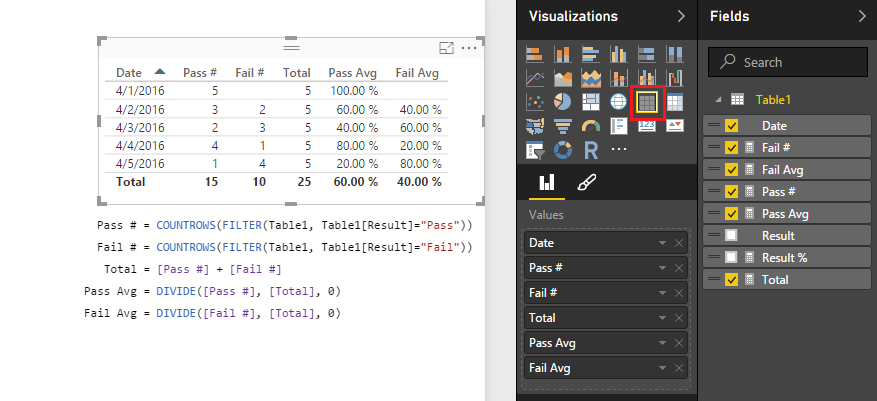The height and width of the screenshot is (401, 877).
Task: Open dropdown arrow for Fail Avg value field
Action: click(x=663, y=369)
